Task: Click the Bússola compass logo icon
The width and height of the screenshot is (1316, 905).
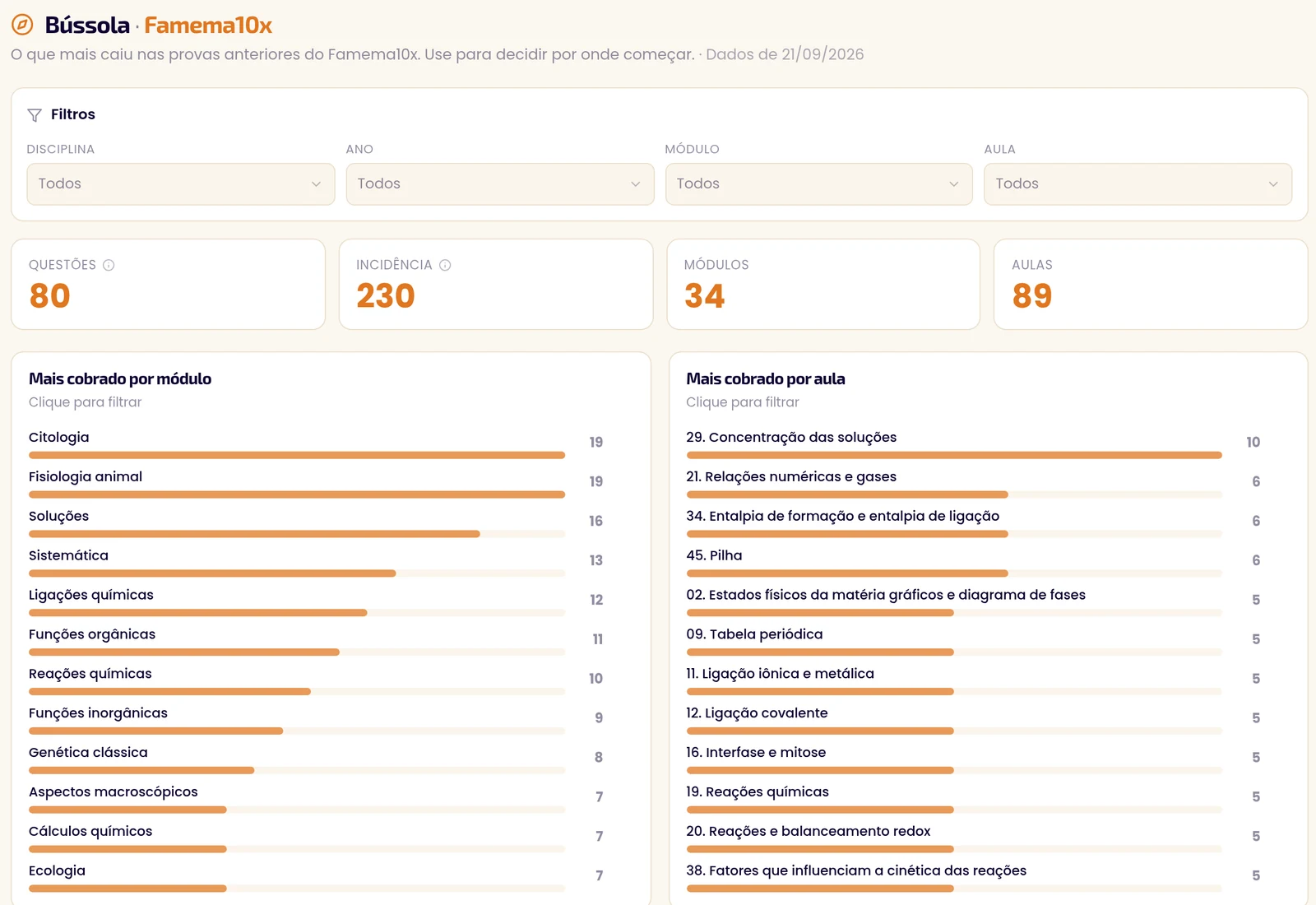Action: coord(22,25)
